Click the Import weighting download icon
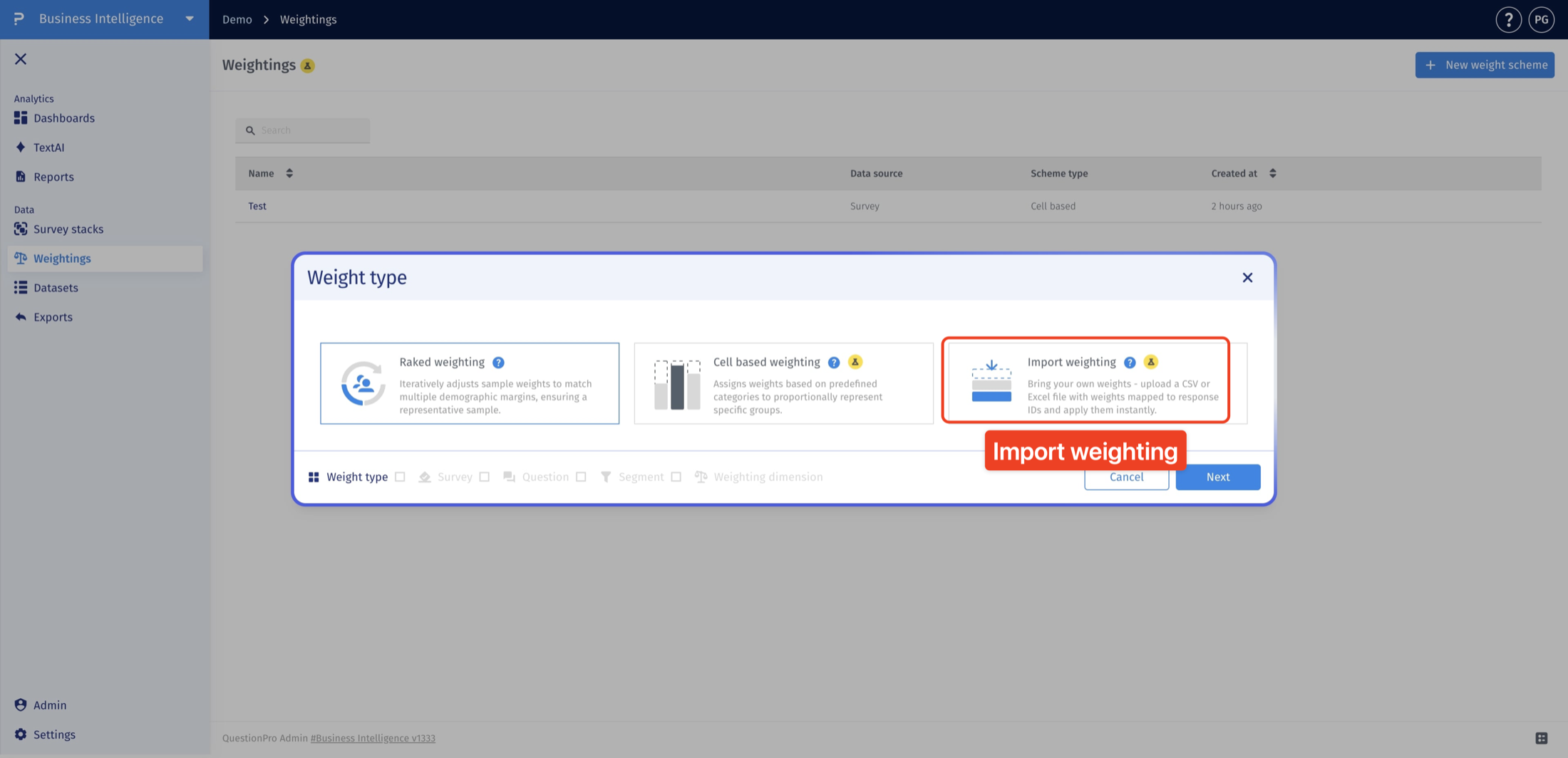 point(991,381)
